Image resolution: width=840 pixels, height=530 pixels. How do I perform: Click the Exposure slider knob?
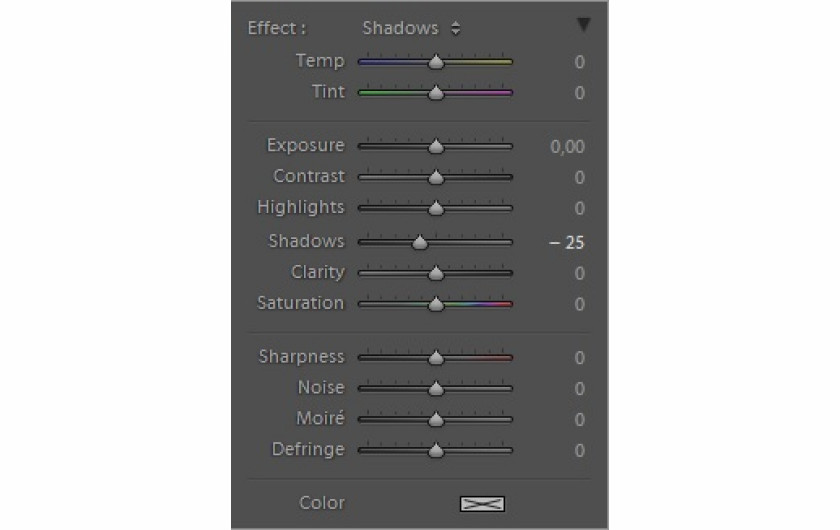[x=436, y=146]
